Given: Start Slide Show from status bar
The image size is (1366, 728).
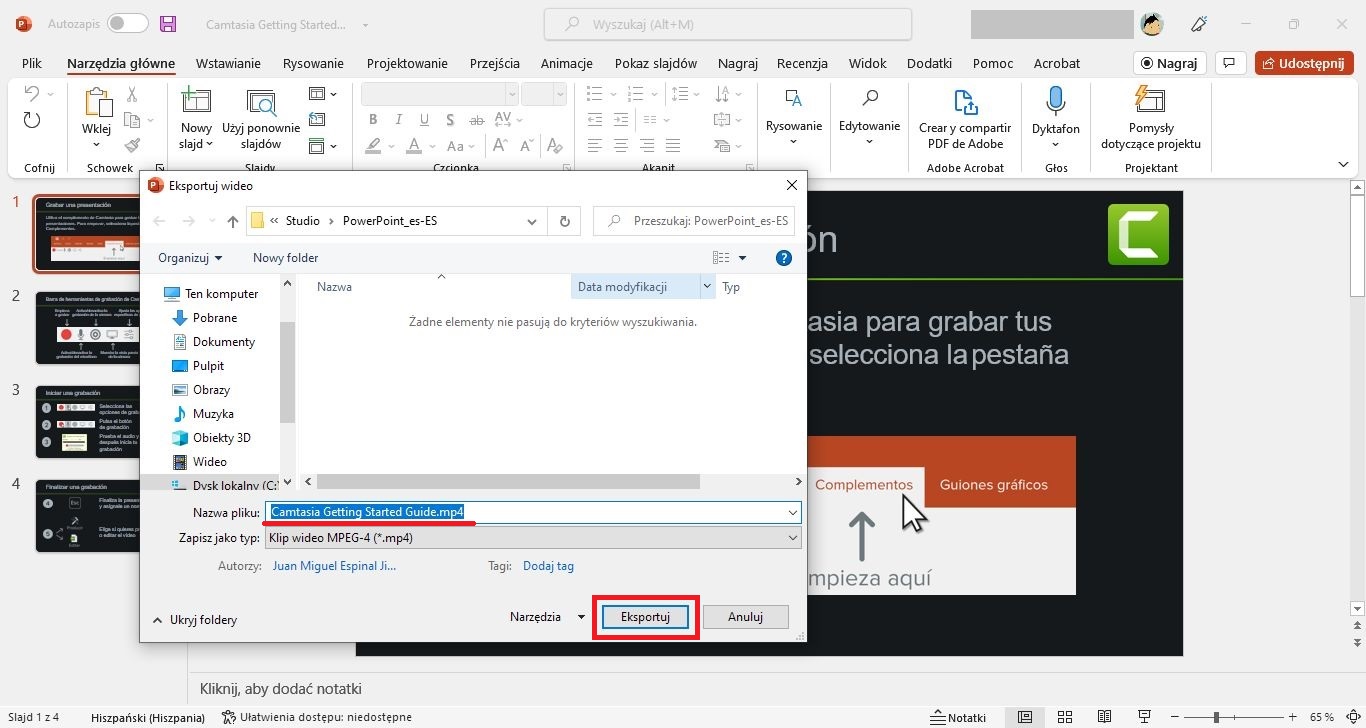Looking at the screenshot, I should [x=1144, y=717].
